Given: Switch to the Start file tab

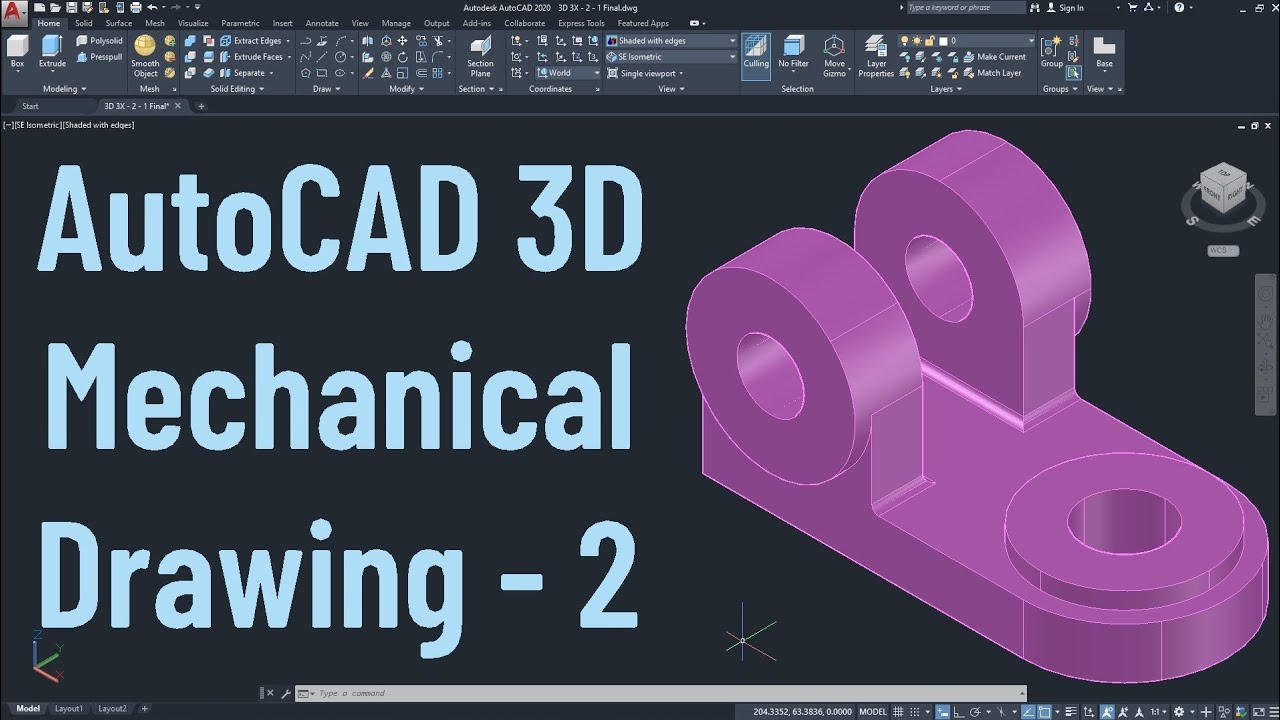Looking at the screenshot, I should pyautogui.click(x=30, y=106).
